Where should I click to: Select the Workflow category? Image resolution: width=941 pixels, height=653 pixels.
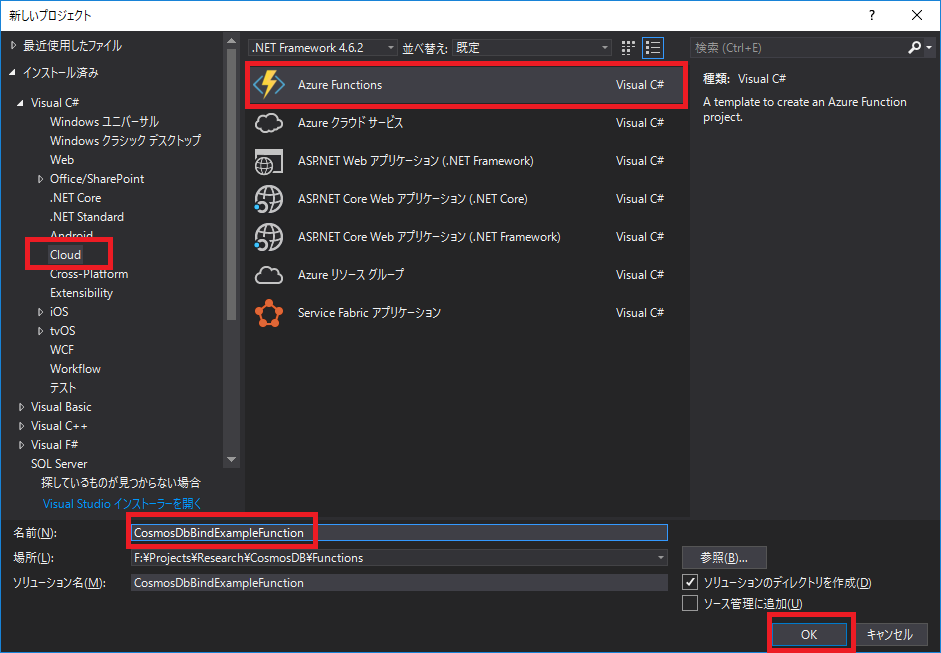pyautogui.click(x=75, y=369)
